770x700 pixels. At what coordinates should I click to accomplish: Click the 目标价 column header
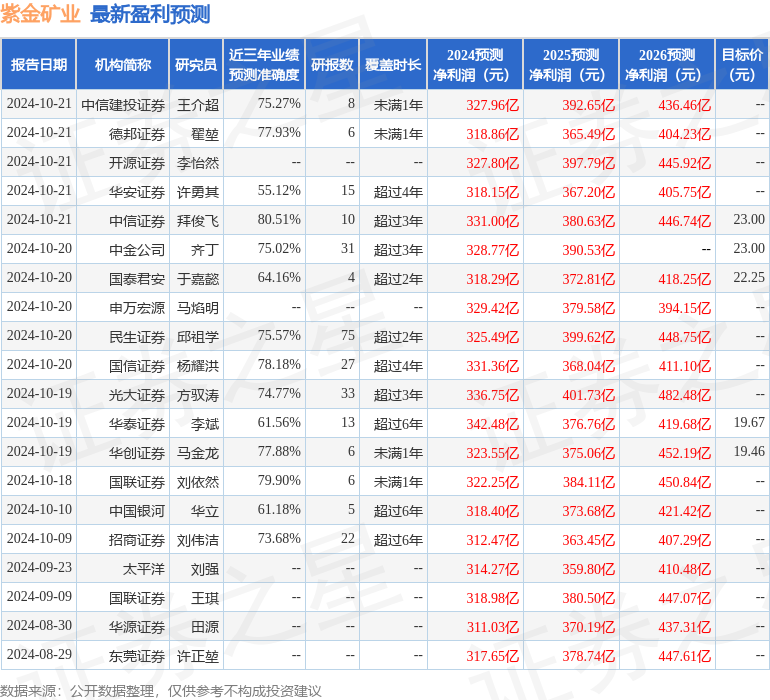click(x=742, y=64)
